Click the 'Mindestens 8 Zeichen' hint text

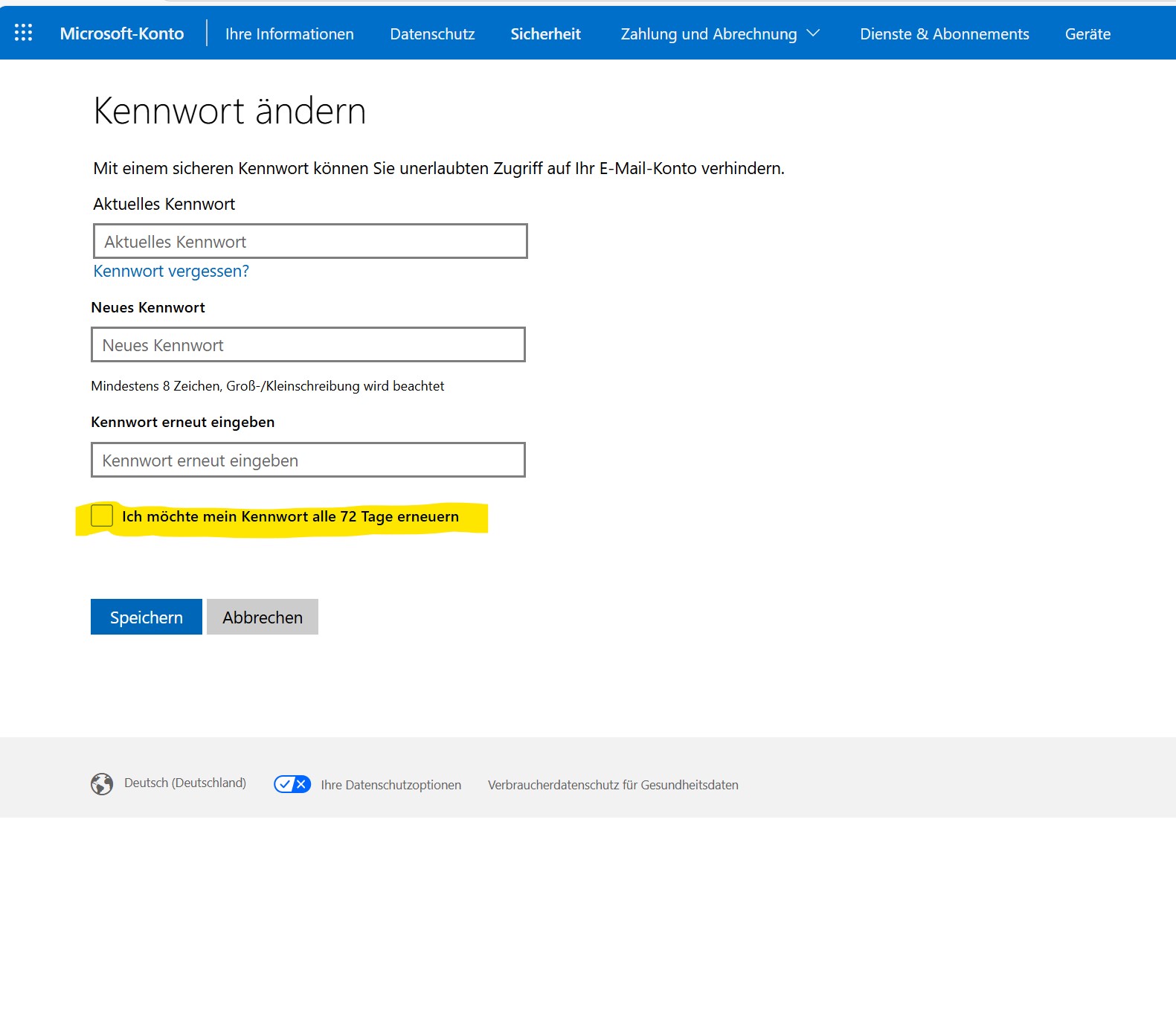[268, 385]
